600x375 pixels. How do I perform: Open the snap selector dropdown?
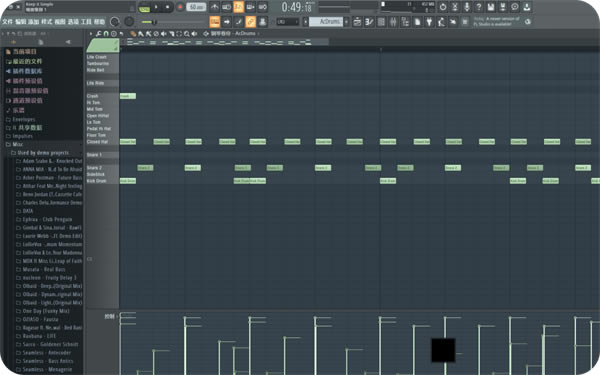(x=287, y=22)
